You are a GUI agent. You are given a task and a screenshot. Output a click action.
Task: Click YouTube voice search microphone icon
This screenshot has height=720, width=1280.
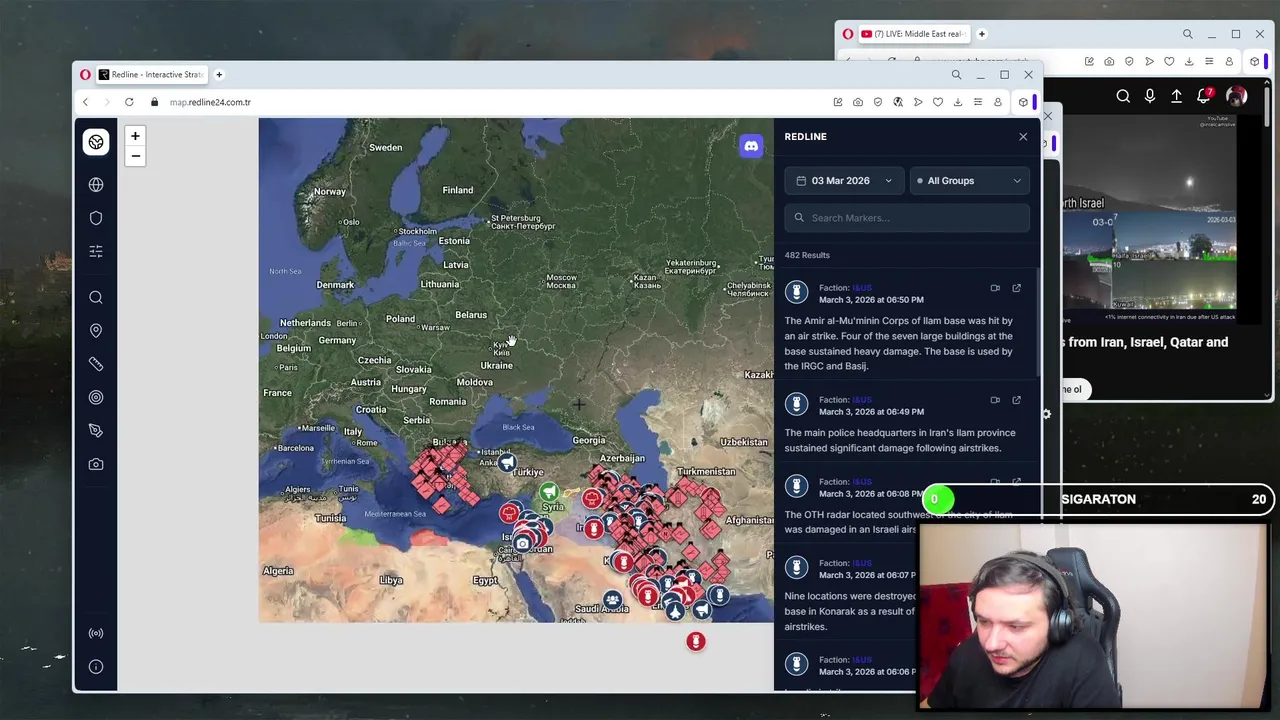coord(1150,96)
